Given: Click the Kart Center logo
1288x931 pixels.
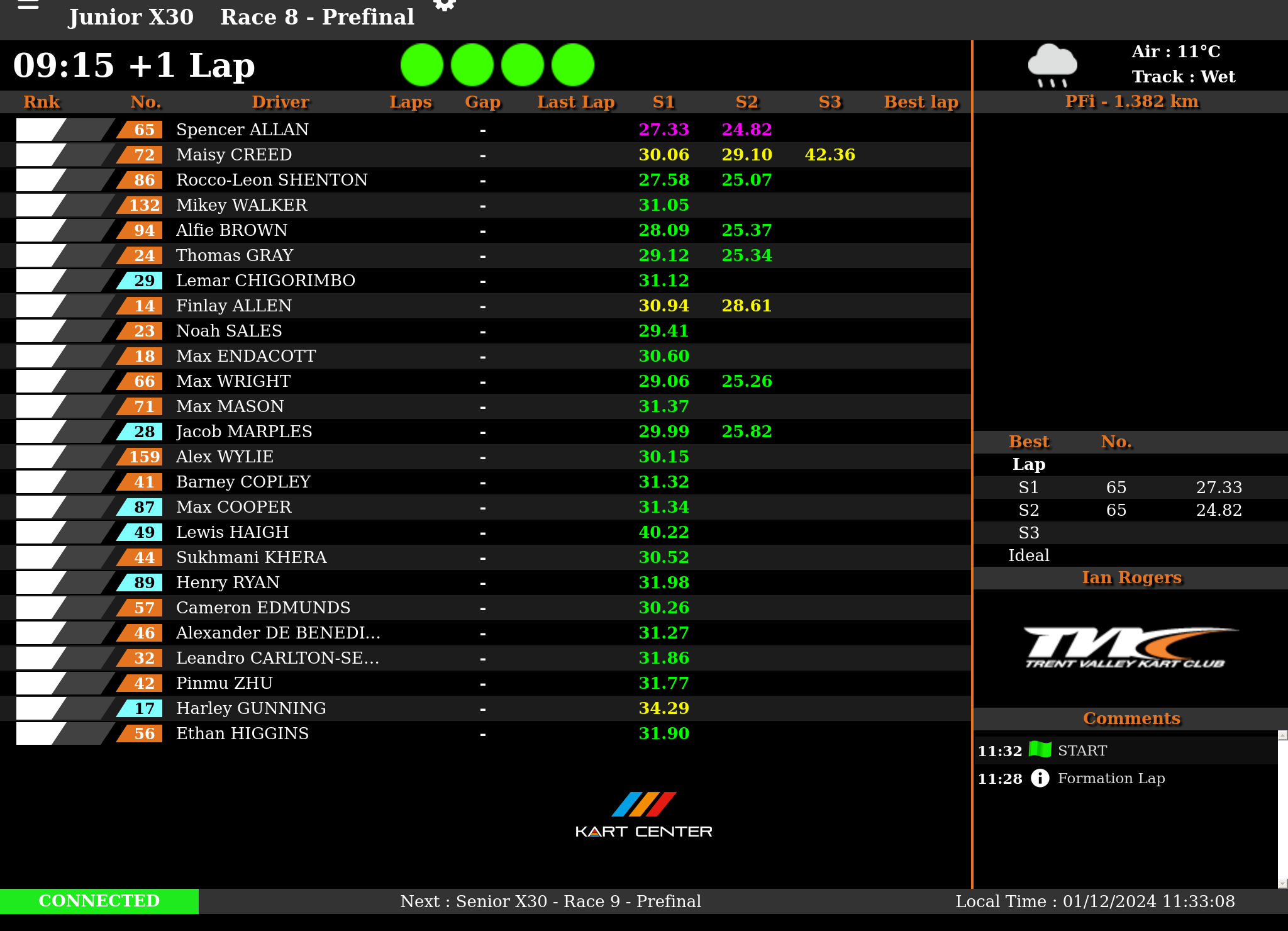Looking at the screenshot, I should click(643, 815).
